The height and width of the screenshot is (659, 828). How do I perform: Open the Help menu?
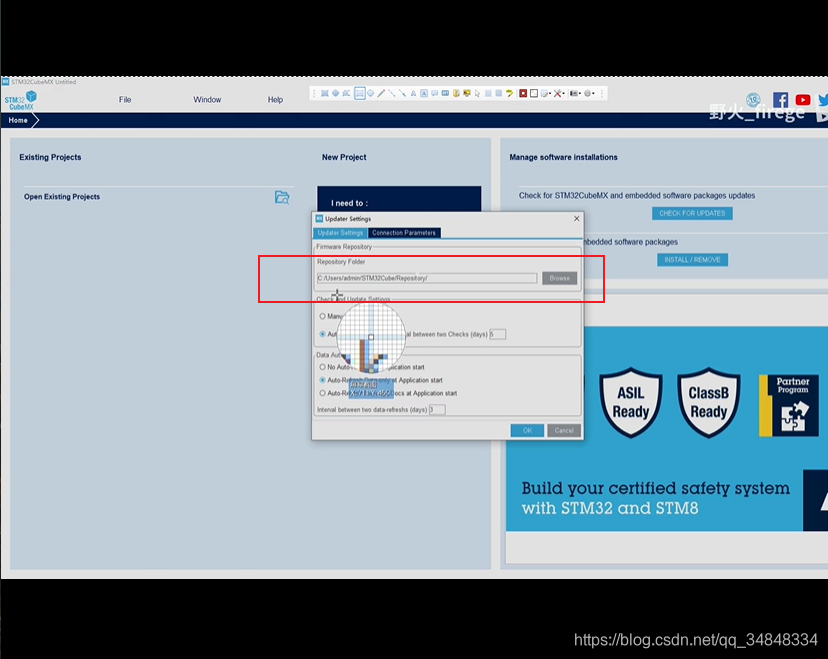pos(275,100)
